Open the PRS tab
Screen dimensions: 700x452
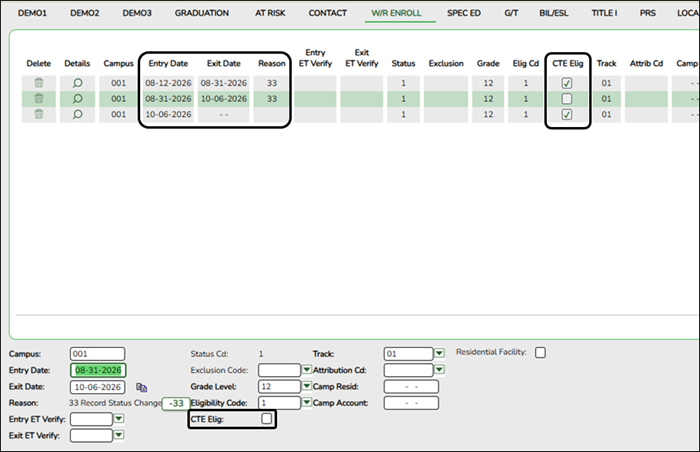click(x=647, y=13)
